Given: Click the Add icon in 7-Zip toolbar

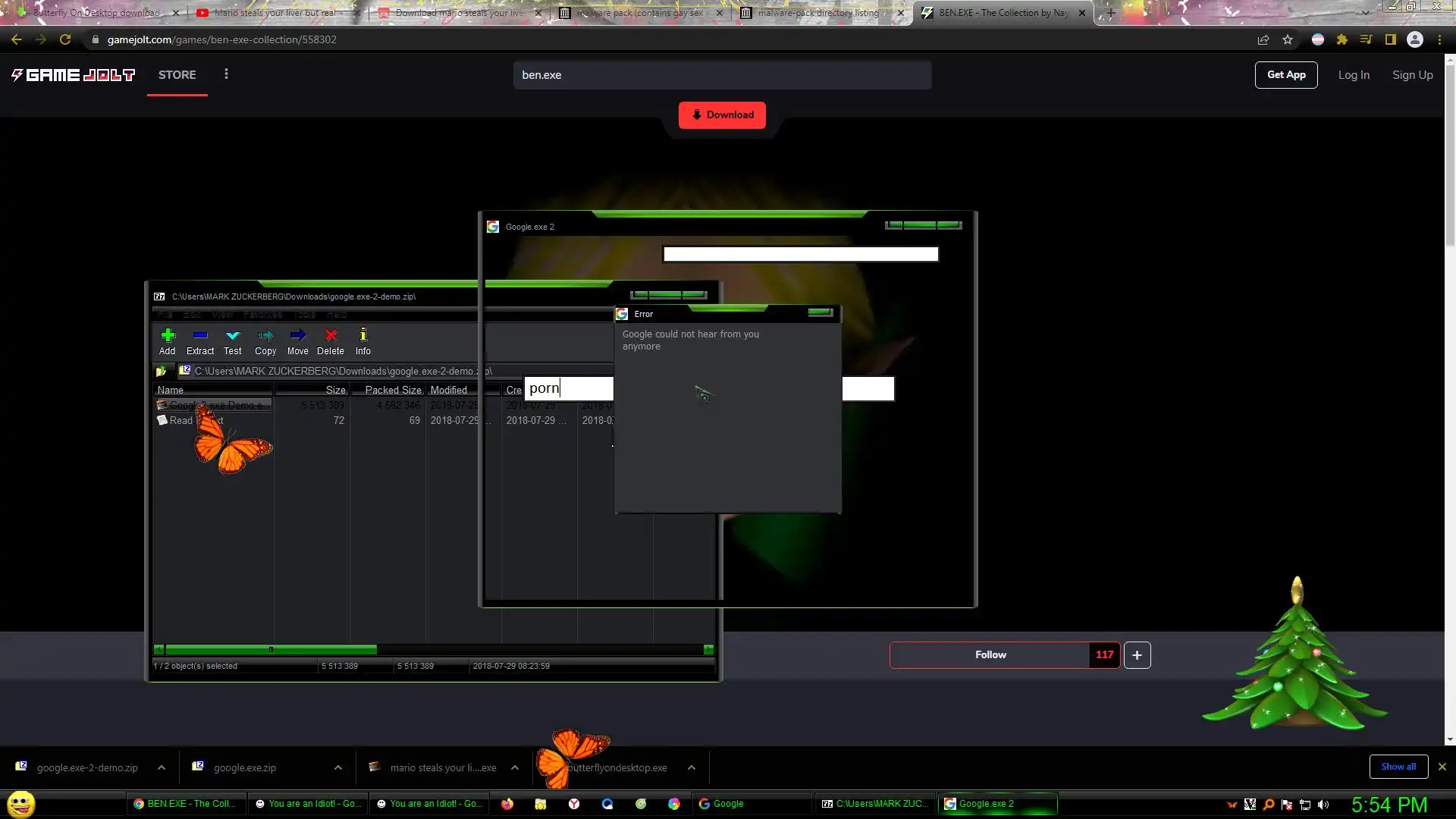Looking at the screenshot, I should click(x=168, y=336).
